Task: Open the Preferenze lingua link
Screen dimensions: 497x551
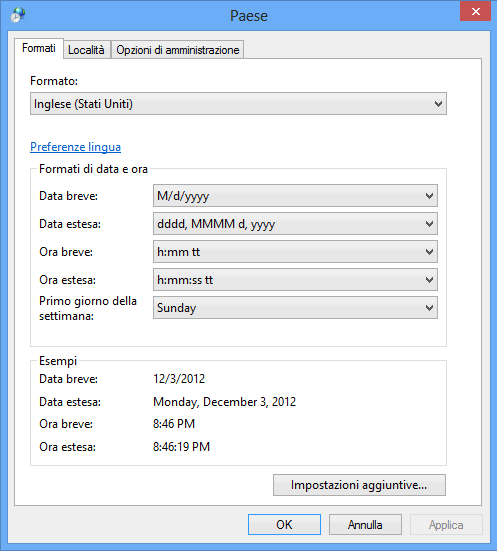Action: [x=76, y=147]
